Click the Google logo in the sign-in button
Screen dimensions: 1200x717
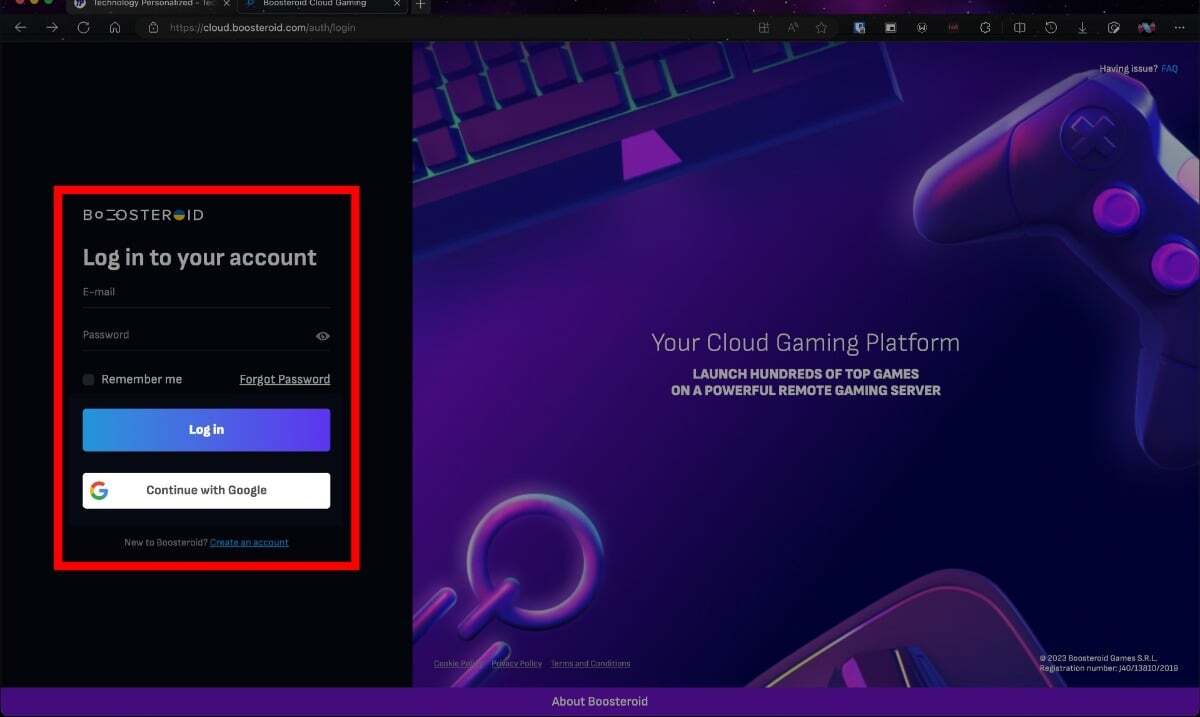(x=98, y=490)
